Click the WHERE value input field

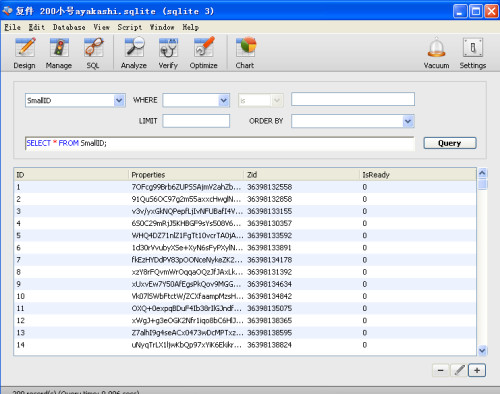coord(353,99)
